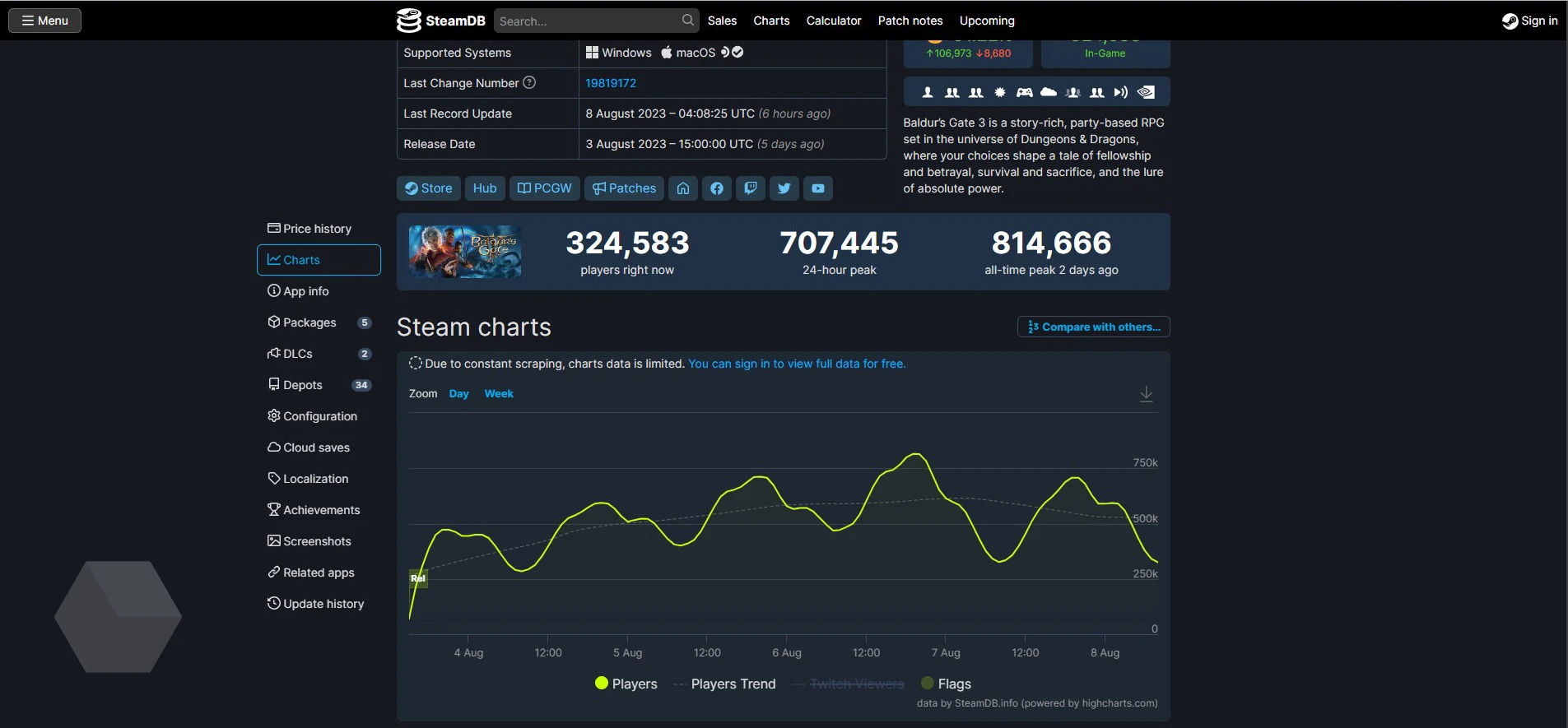Set chart zoom to Week
Image resolution: width=1568 pixels, height=728 pixels.
point(499,394)
